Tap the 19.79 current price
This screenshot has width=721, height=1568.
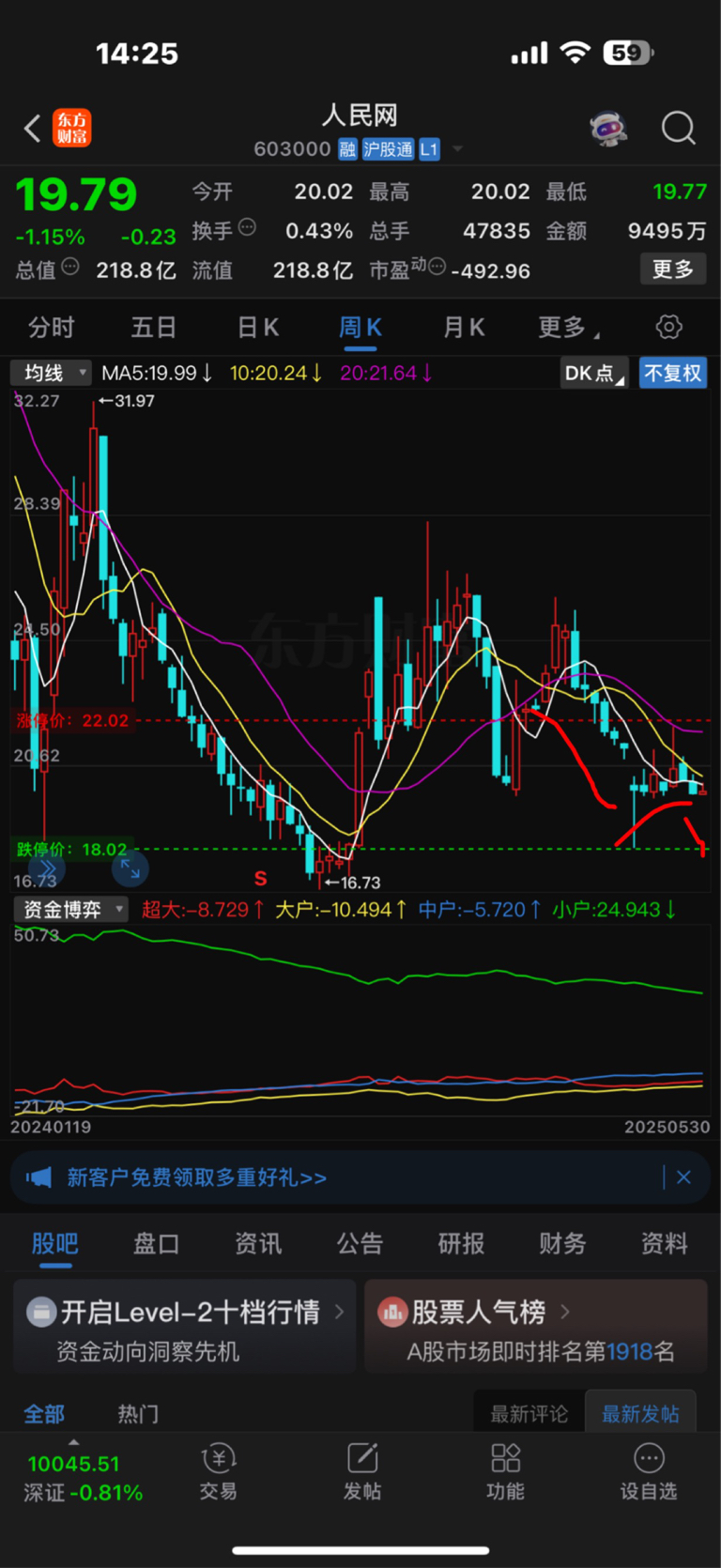click(x=76, y=195)
